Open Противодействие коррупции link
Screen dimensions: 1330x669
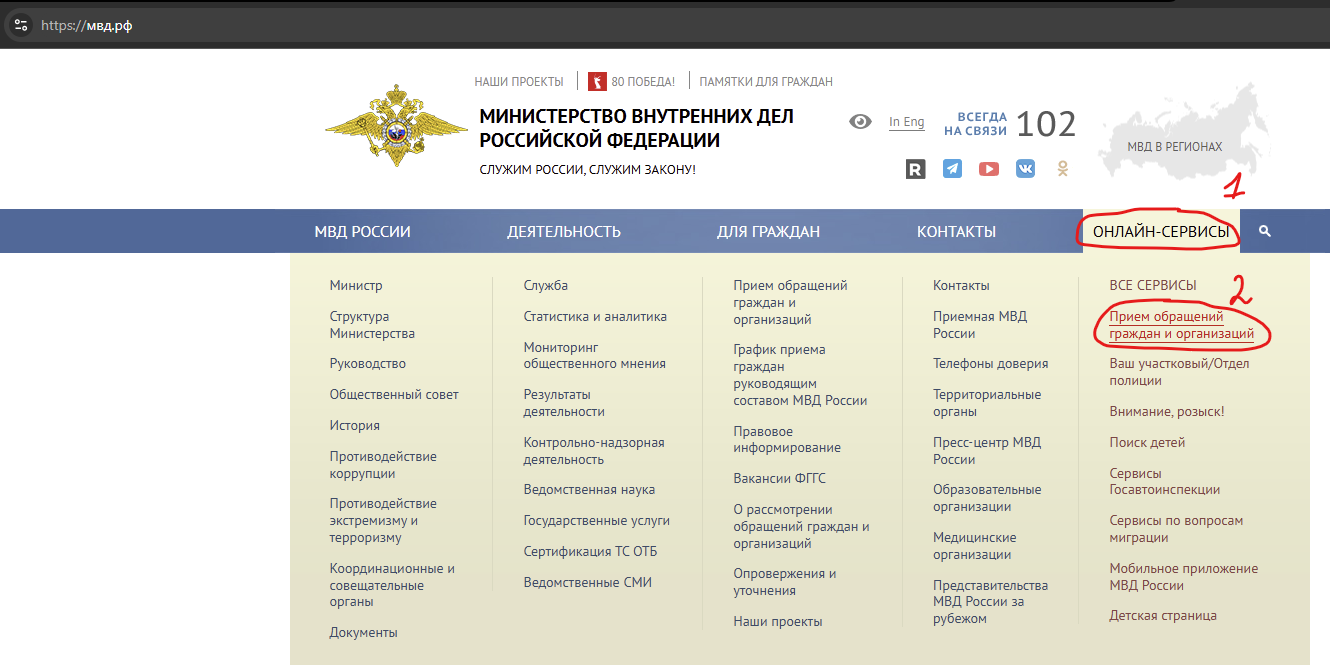[x=383, y=465]
